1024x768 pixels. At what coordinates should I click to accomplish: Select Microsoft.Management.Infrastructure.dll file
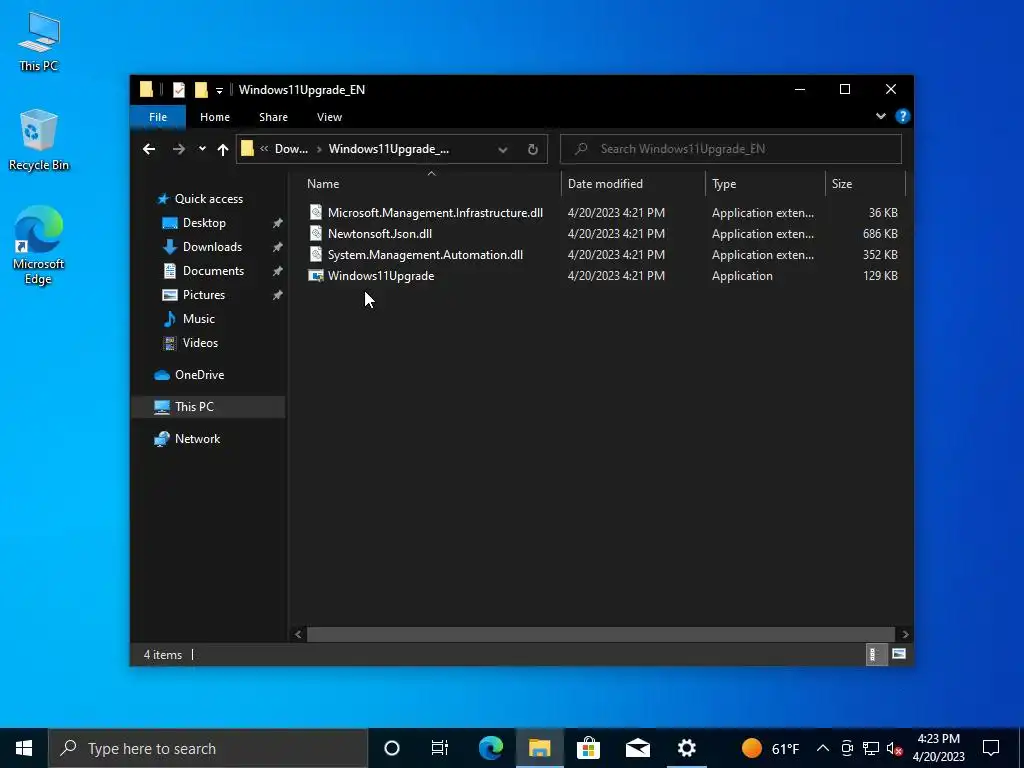[x=435, y=213]
